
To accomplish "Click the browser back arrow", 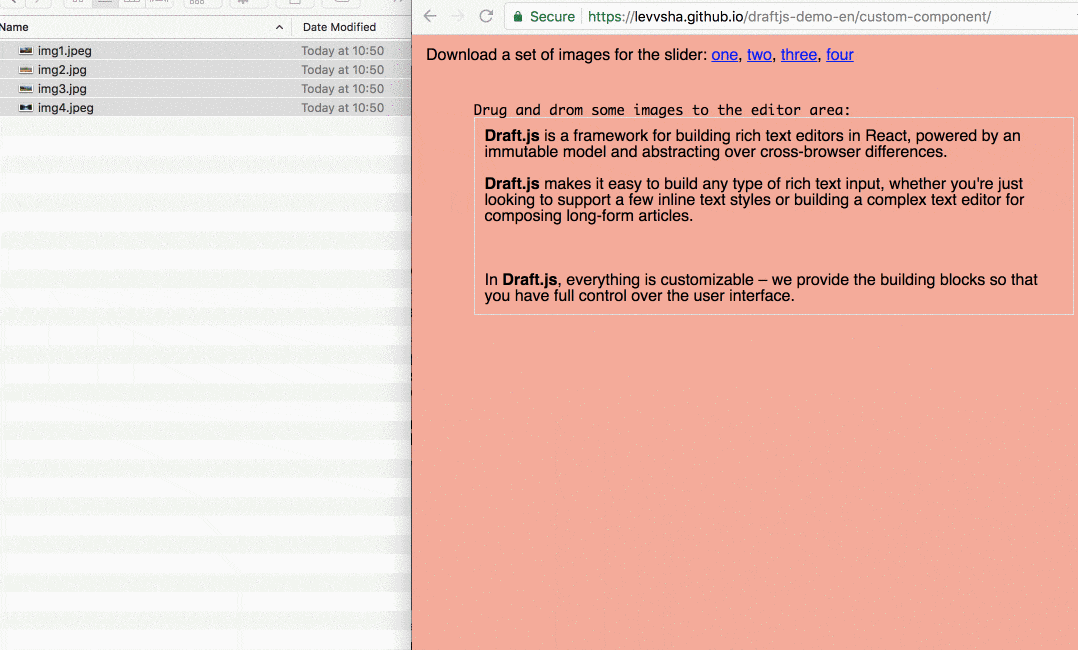I will tap(430, 16).
